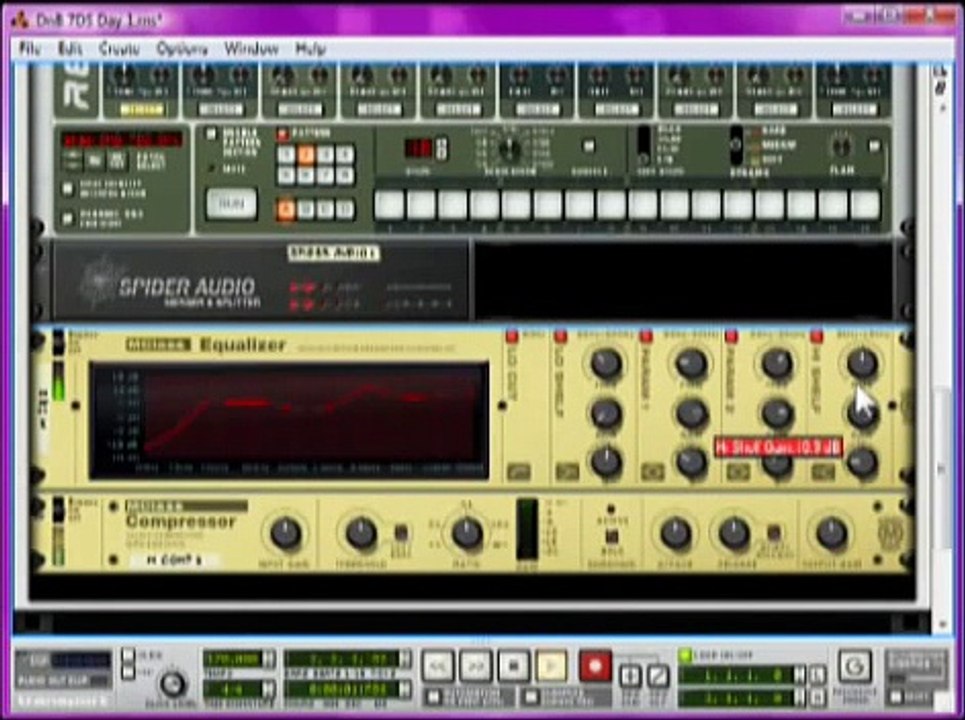965x720 pixels.
Task: Select Redrum pattern button 1
Action: 286,154
